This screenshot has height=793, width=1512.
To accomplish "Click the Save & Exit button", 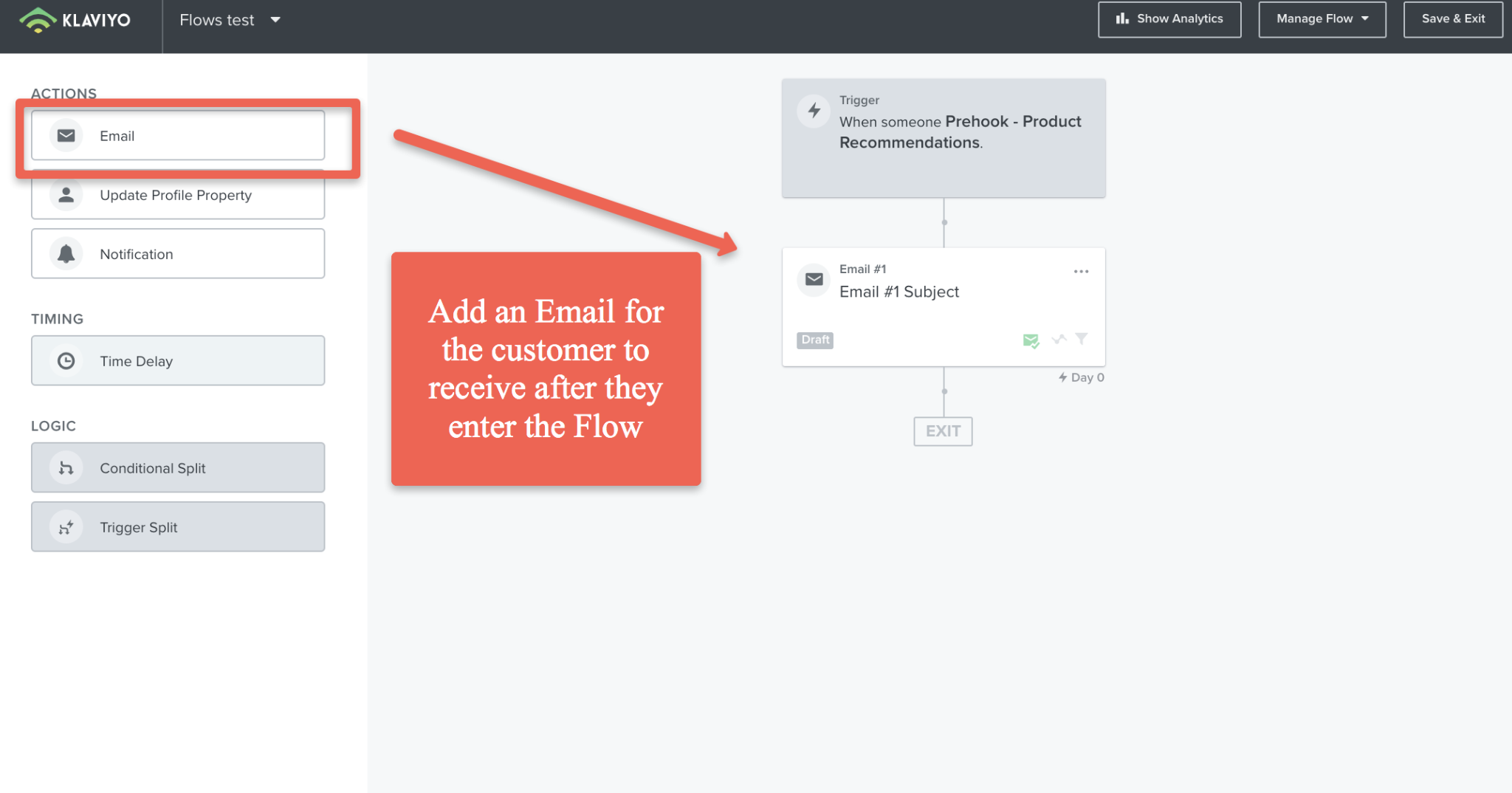I will pyautogui.click(x=1453, y=19).
